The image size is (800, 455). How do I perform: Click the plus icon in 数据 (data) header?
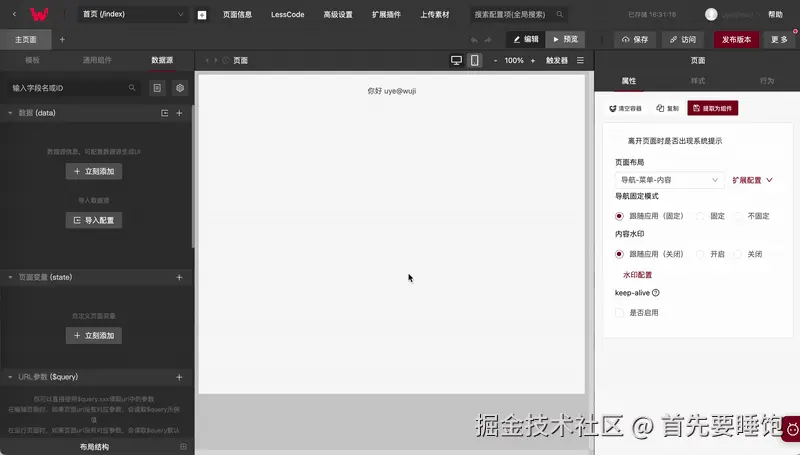click(179, 113)
